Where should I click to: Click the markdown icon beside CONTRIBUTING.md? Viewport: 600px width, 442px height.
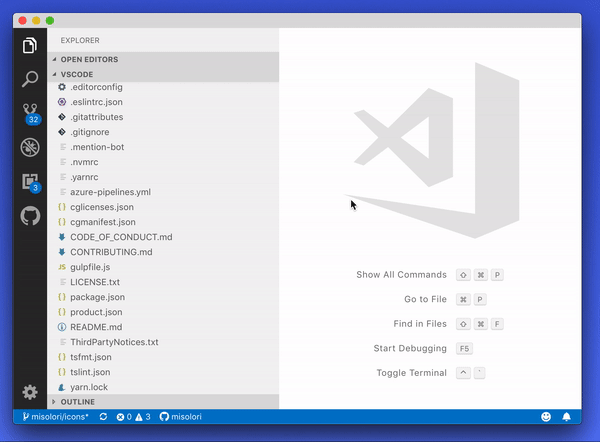[62, 252]
